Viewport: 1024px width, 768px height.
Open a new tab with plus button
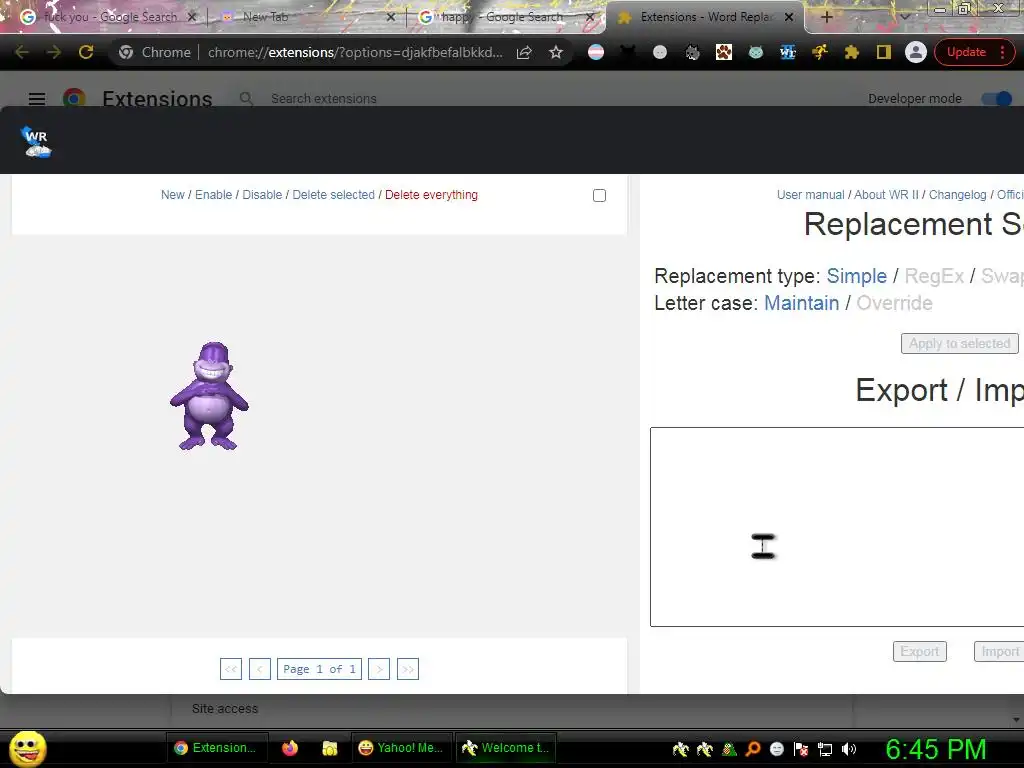(826, 17)
